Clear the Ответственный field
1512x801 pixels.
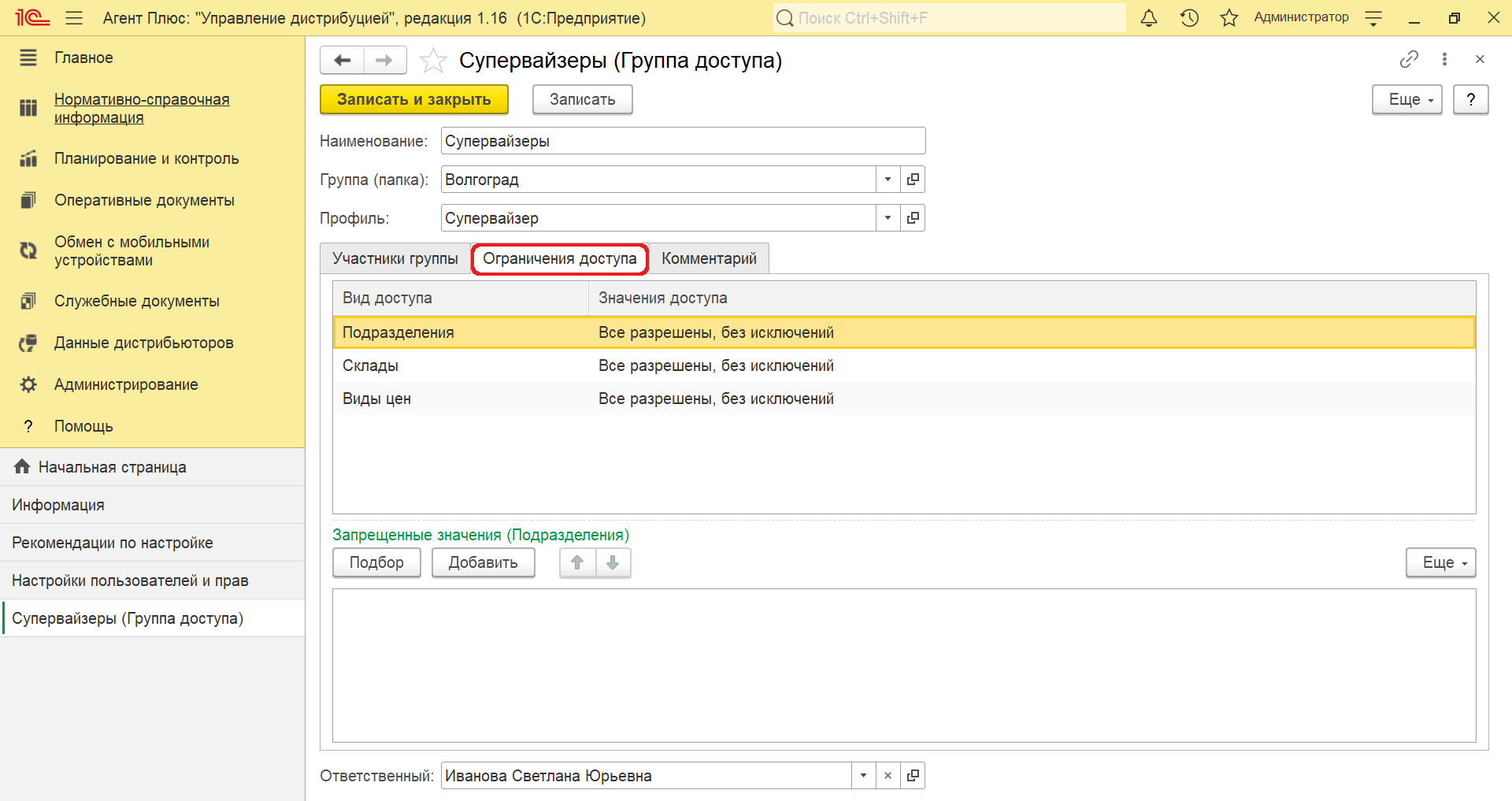point(888,776)
